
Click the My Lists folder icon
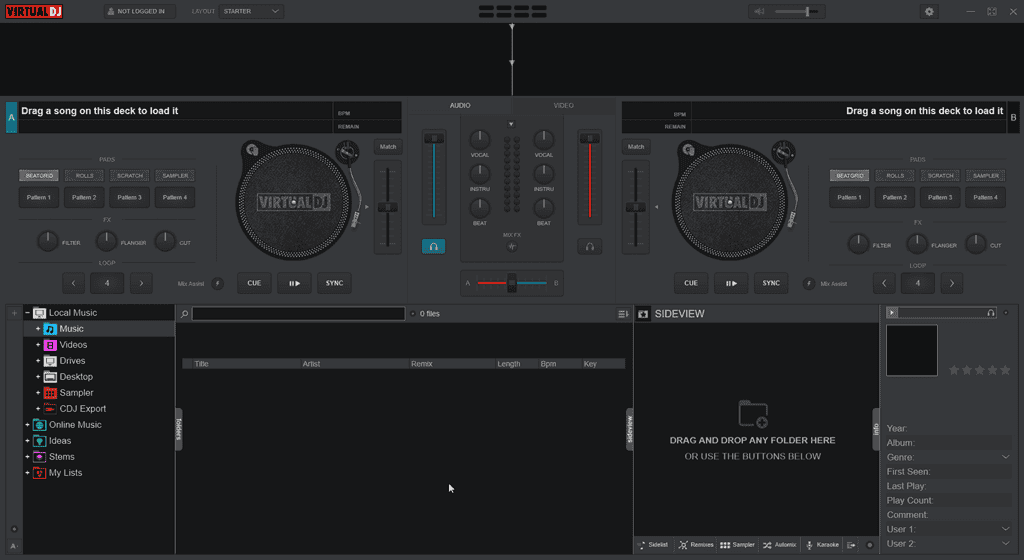39,473
